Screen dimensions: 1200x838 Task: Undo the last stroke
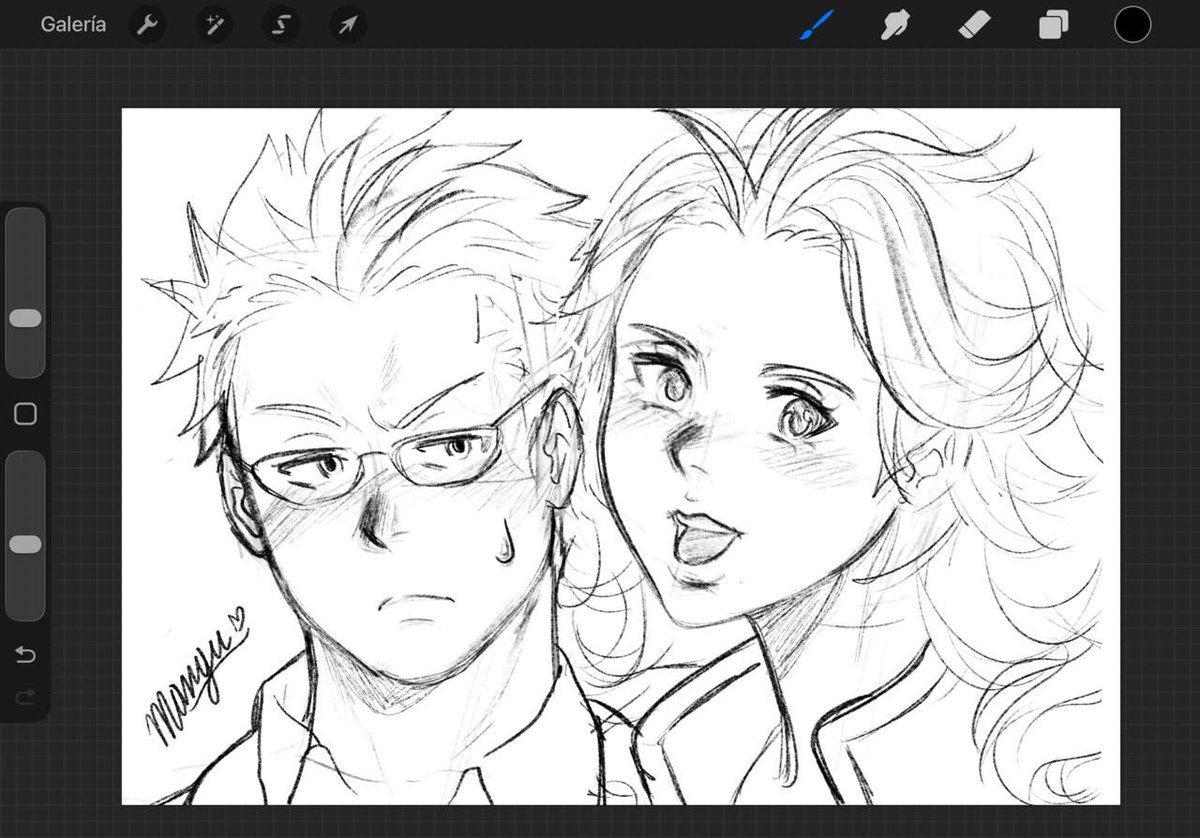[x=25, y=655]
